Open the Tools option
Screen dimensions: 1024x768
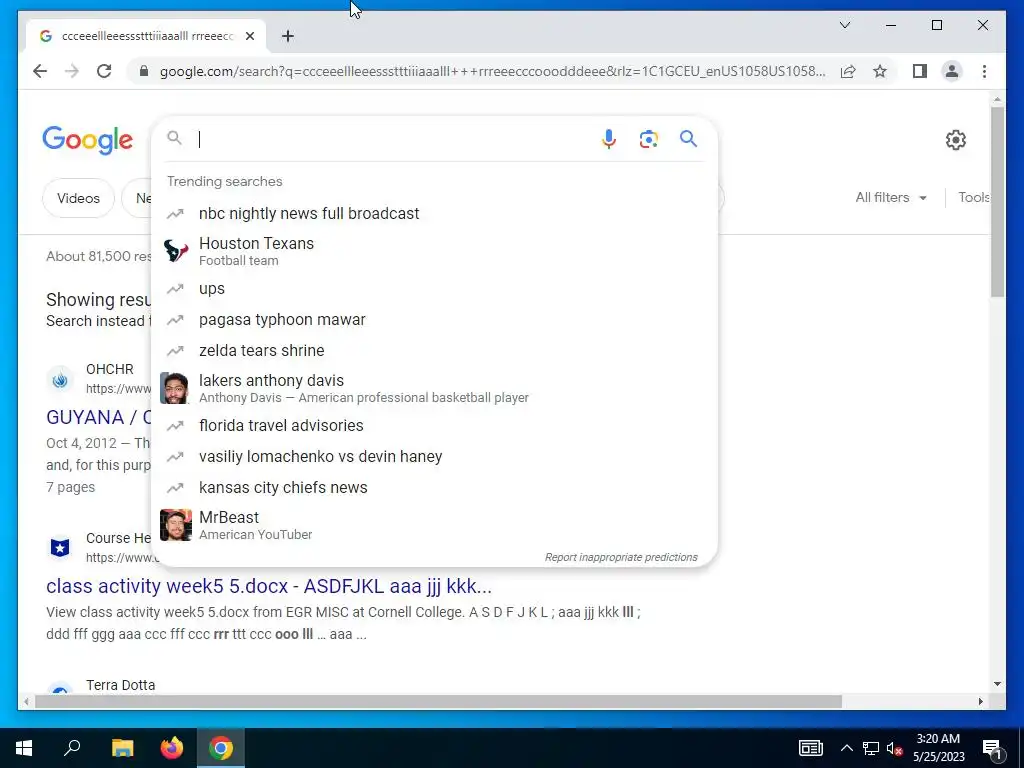(974, 197)
